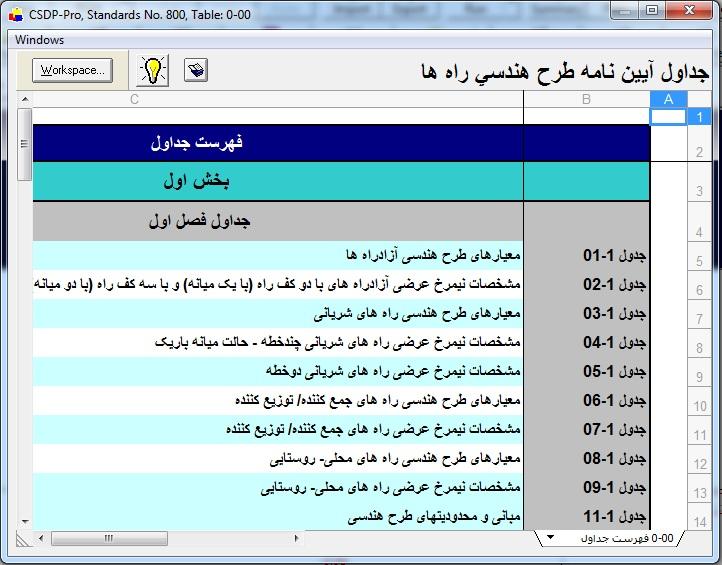This screenshot has height=565, width=722.
Task: Select column B header
Action: [587, 99]
